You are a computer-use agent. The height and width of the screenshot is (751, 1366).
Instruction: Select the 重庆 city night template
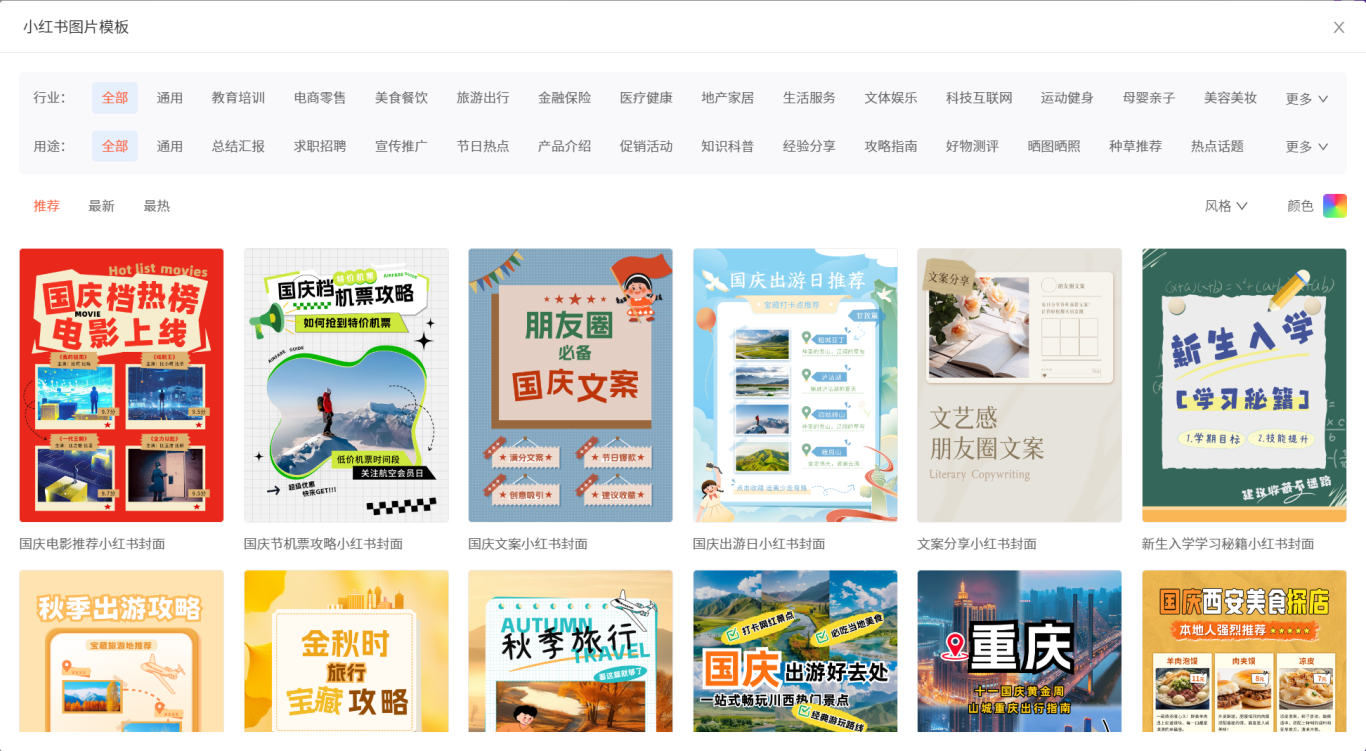point(1019,650)
